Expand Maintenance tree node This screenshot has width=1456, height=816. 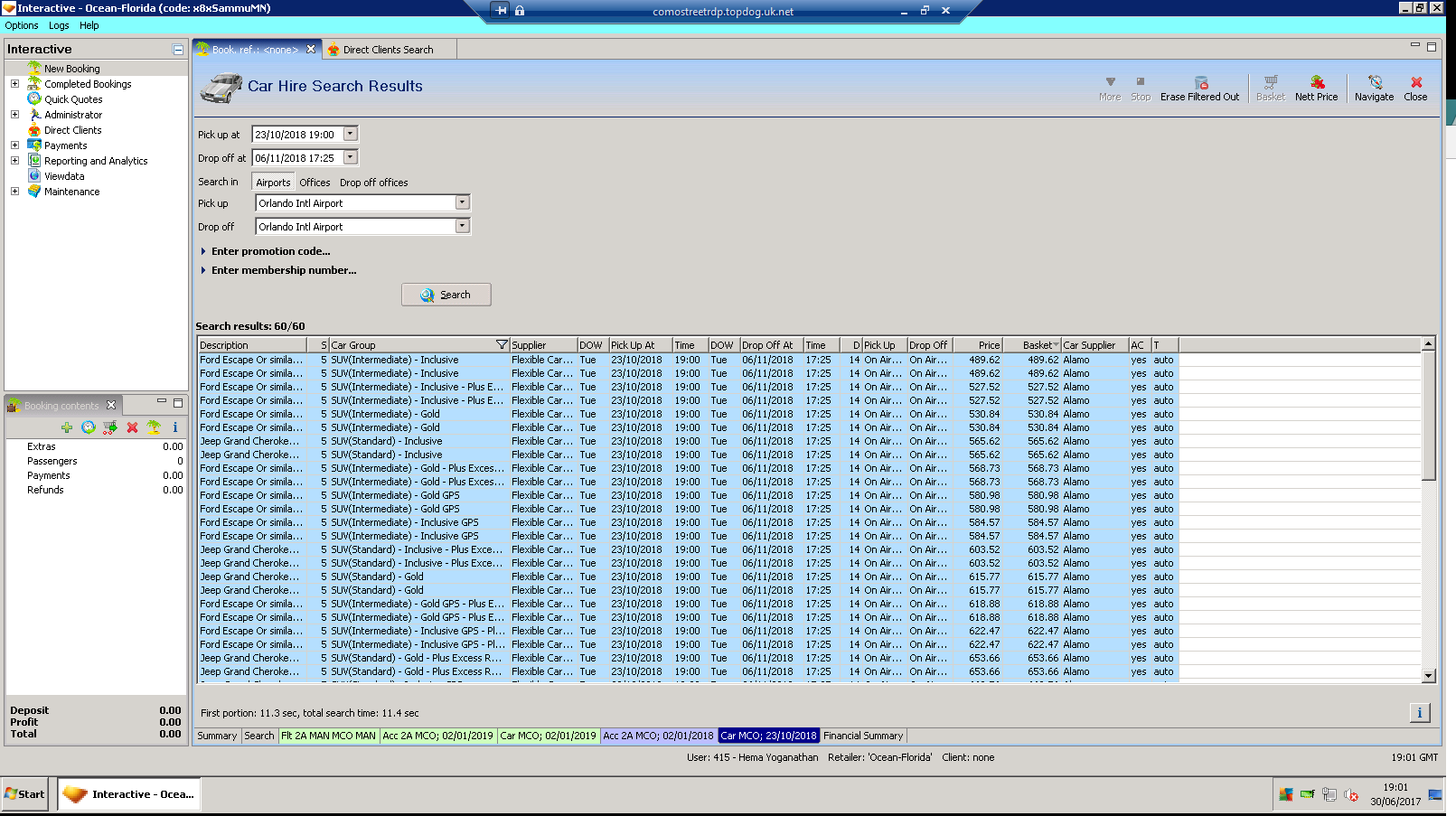14,191
